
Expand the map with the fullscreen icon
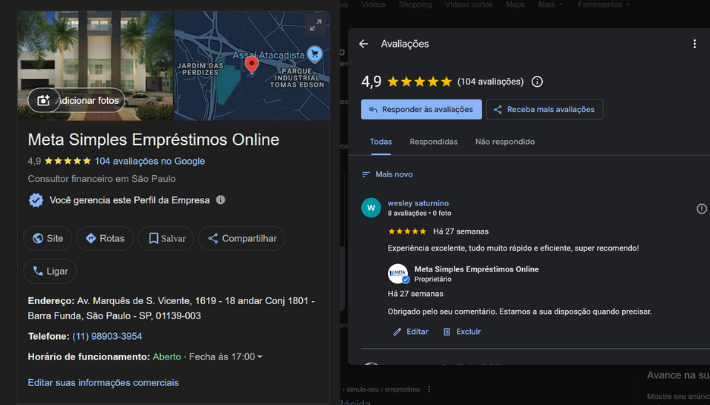[316, 25]
